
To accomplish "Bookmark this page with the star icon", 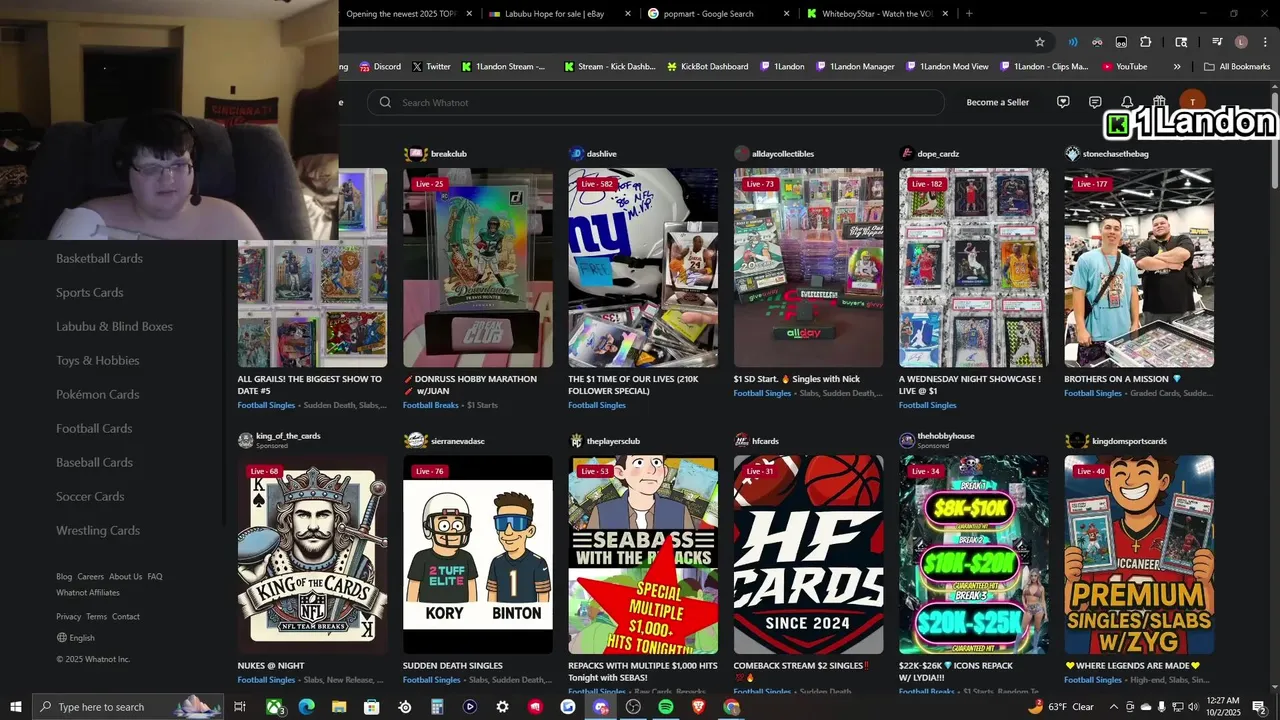I will point(1040,42).
